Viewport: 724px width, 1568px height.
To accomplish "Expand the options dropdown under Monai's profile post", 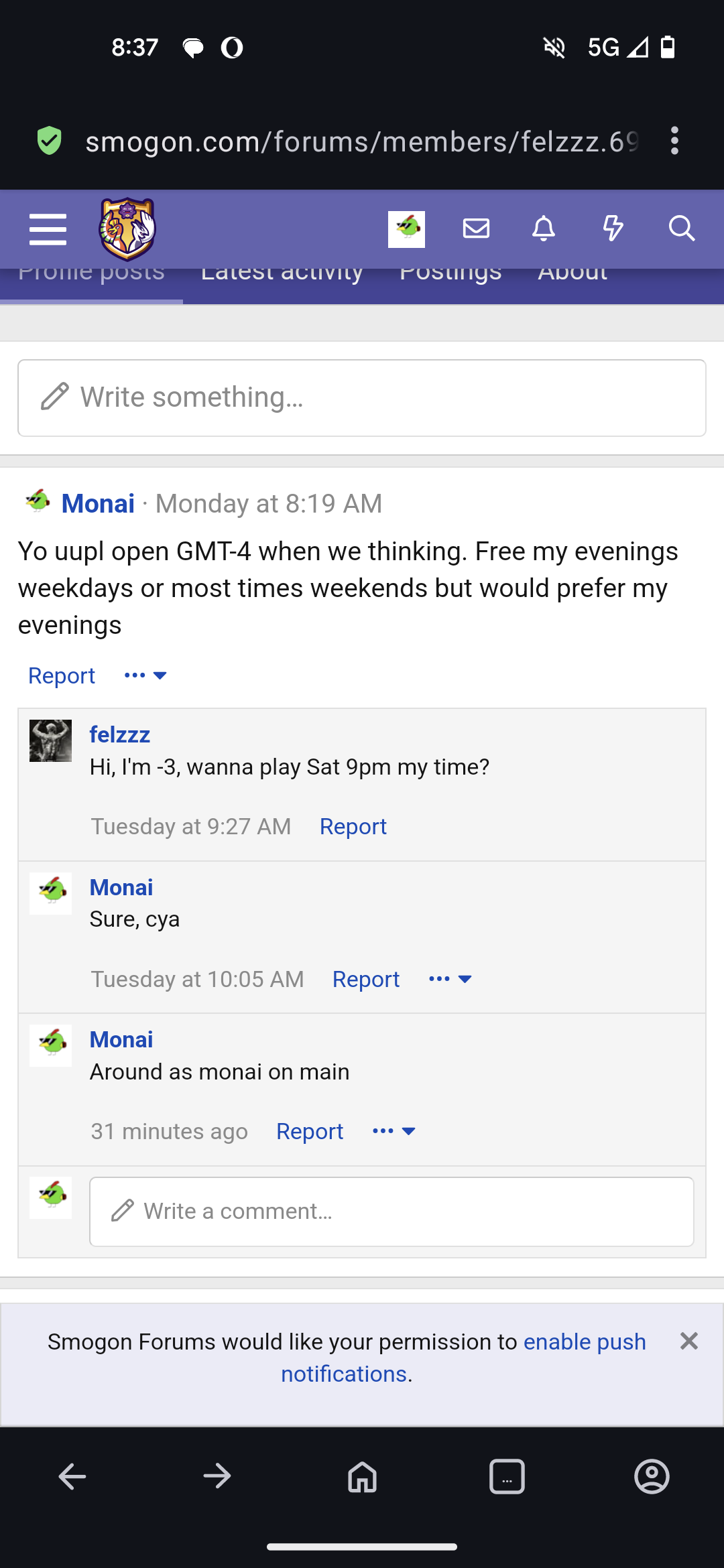I will pyautogui.click(x=145, y=675).
